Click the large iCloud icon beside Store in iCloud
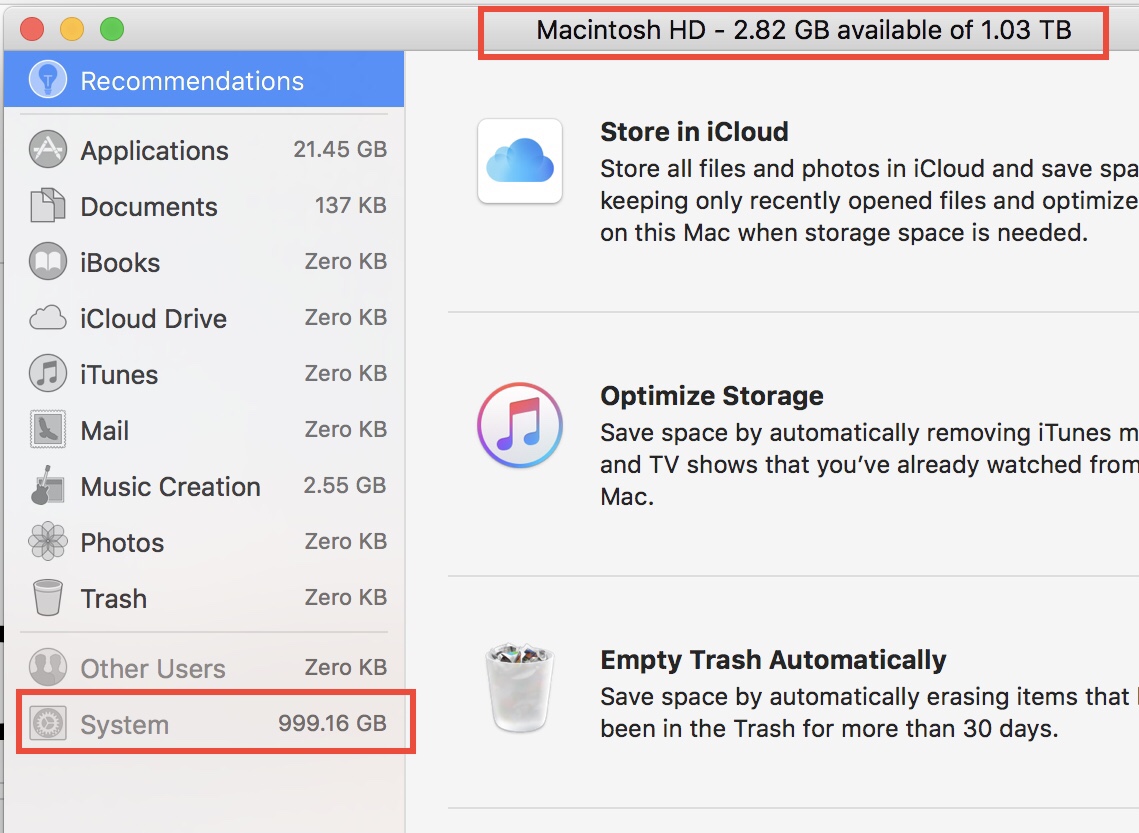 (520, 161)
